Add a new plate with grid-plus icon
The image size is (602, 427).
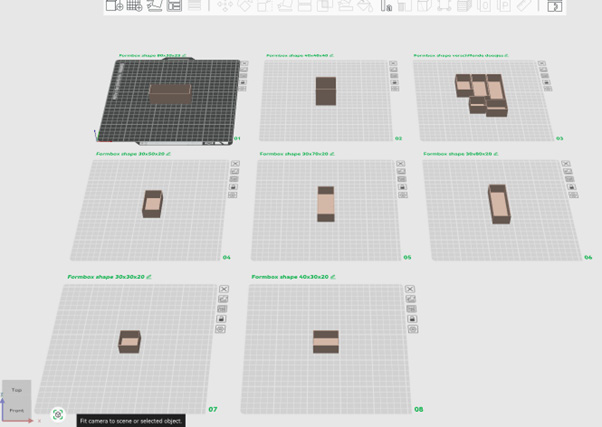click(134, 5)
